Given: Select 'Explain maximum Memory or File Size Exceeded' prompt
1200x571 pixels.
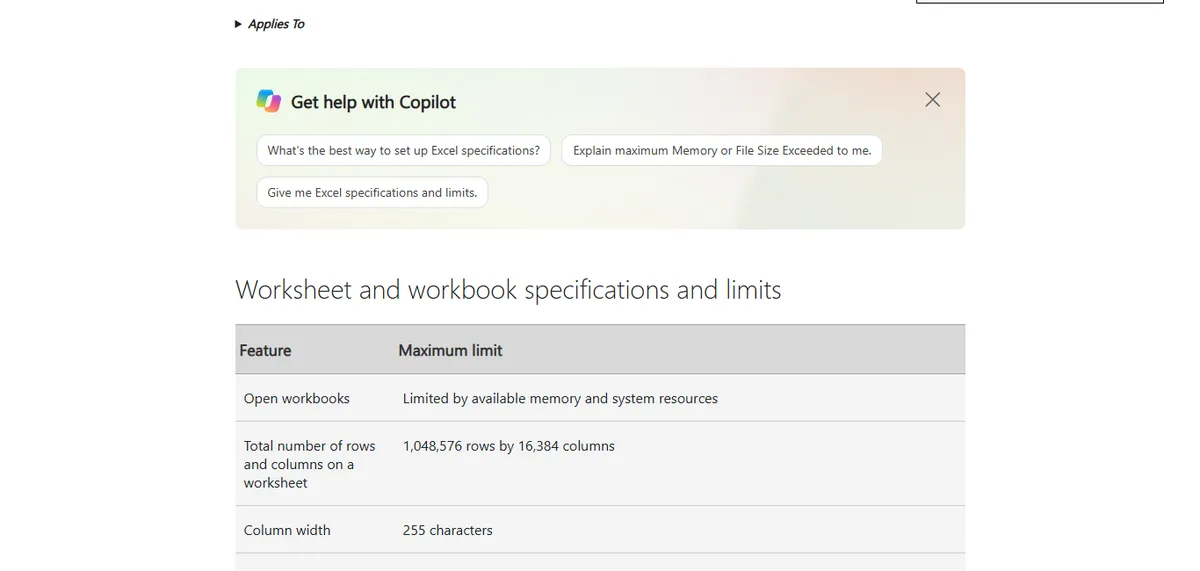Looking at the screenshot, I should 722,150.
